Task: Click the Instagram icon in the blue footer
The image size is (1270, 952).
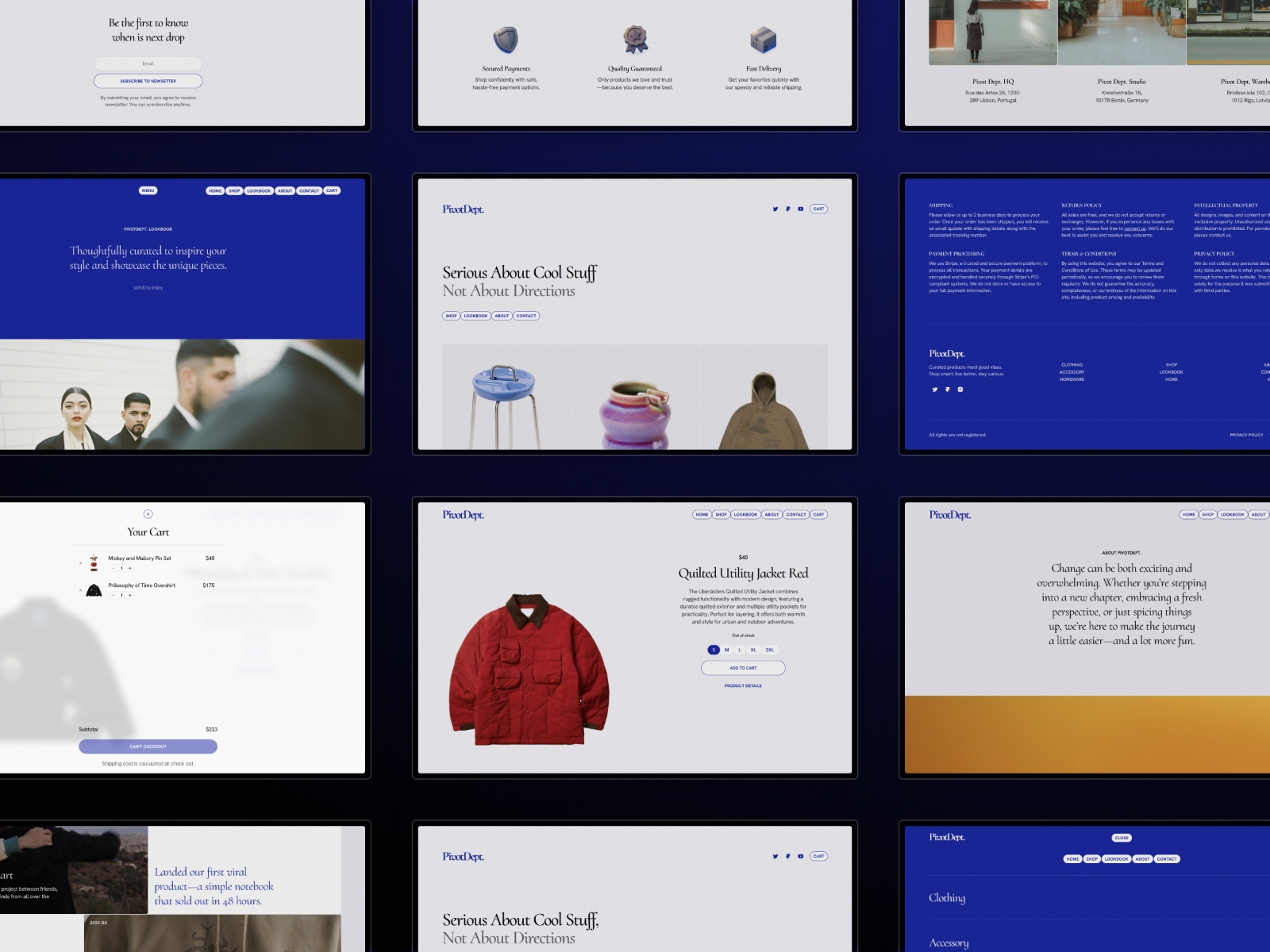Action: click(x=960, y=390)
